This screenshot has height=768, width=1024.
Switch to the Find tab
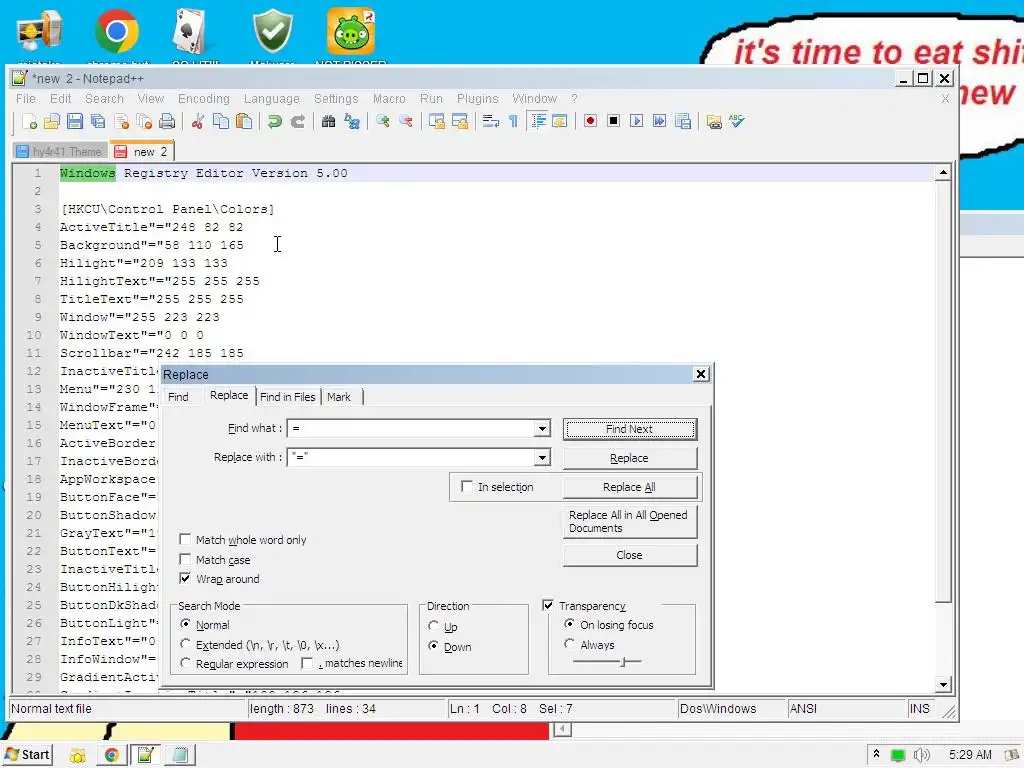178,397
